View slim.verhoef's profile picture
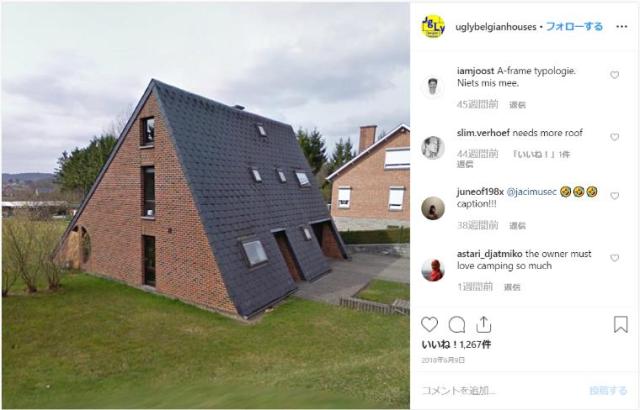The height and width of the screenshot is (410, 640). (x=433, y=148)
